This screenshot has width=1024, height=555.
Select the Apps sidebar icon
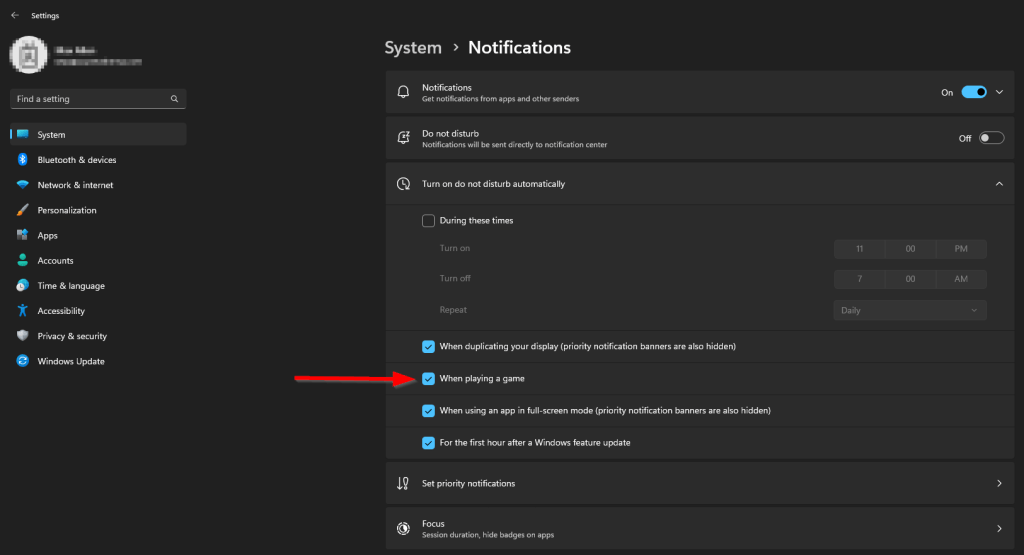point(22,236)
